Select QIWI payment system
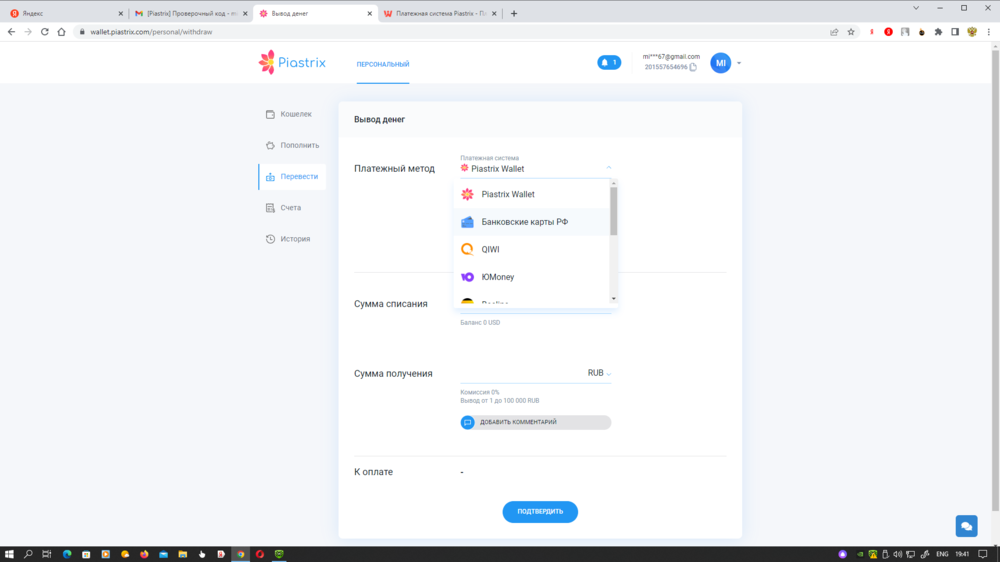This screenshot has height=562, width=1000. 490,249
